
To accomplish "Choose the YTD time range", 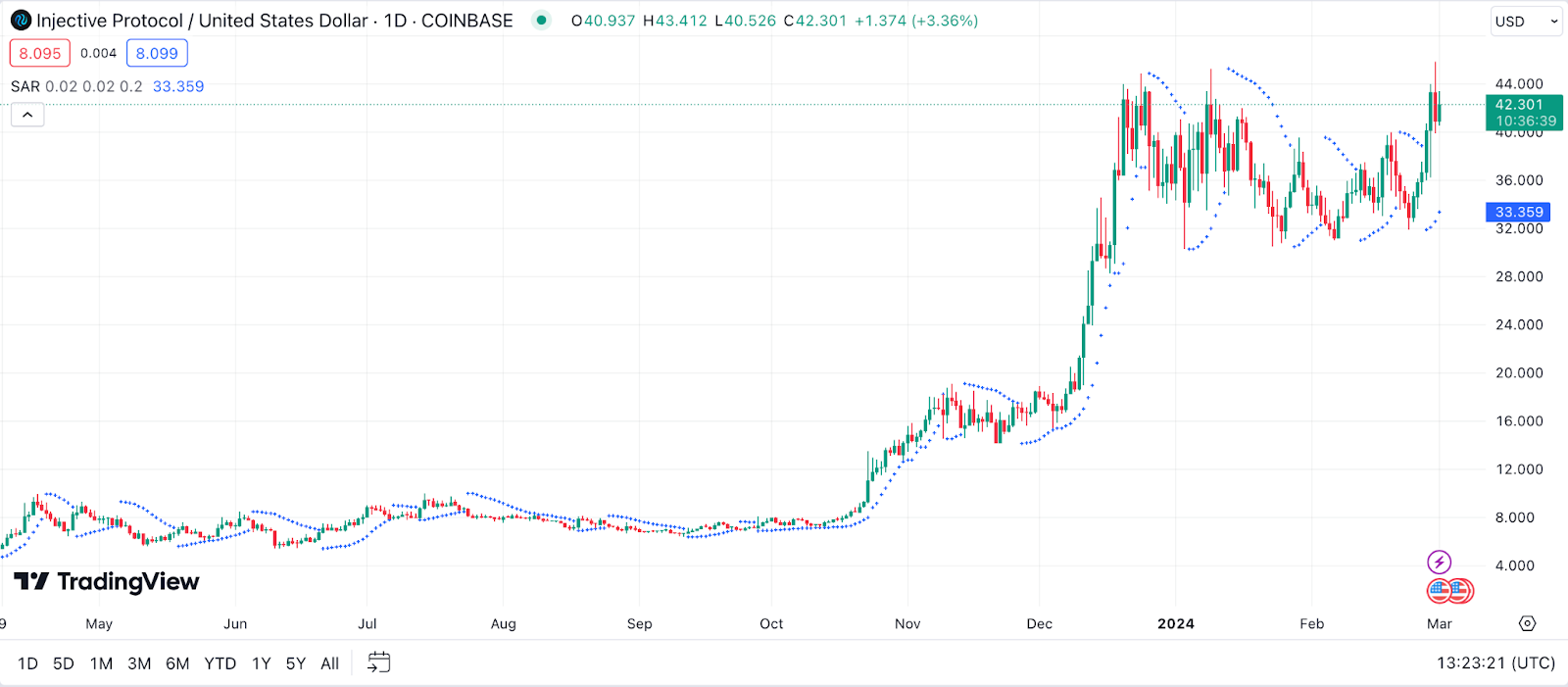I will (x=220, y=663).
